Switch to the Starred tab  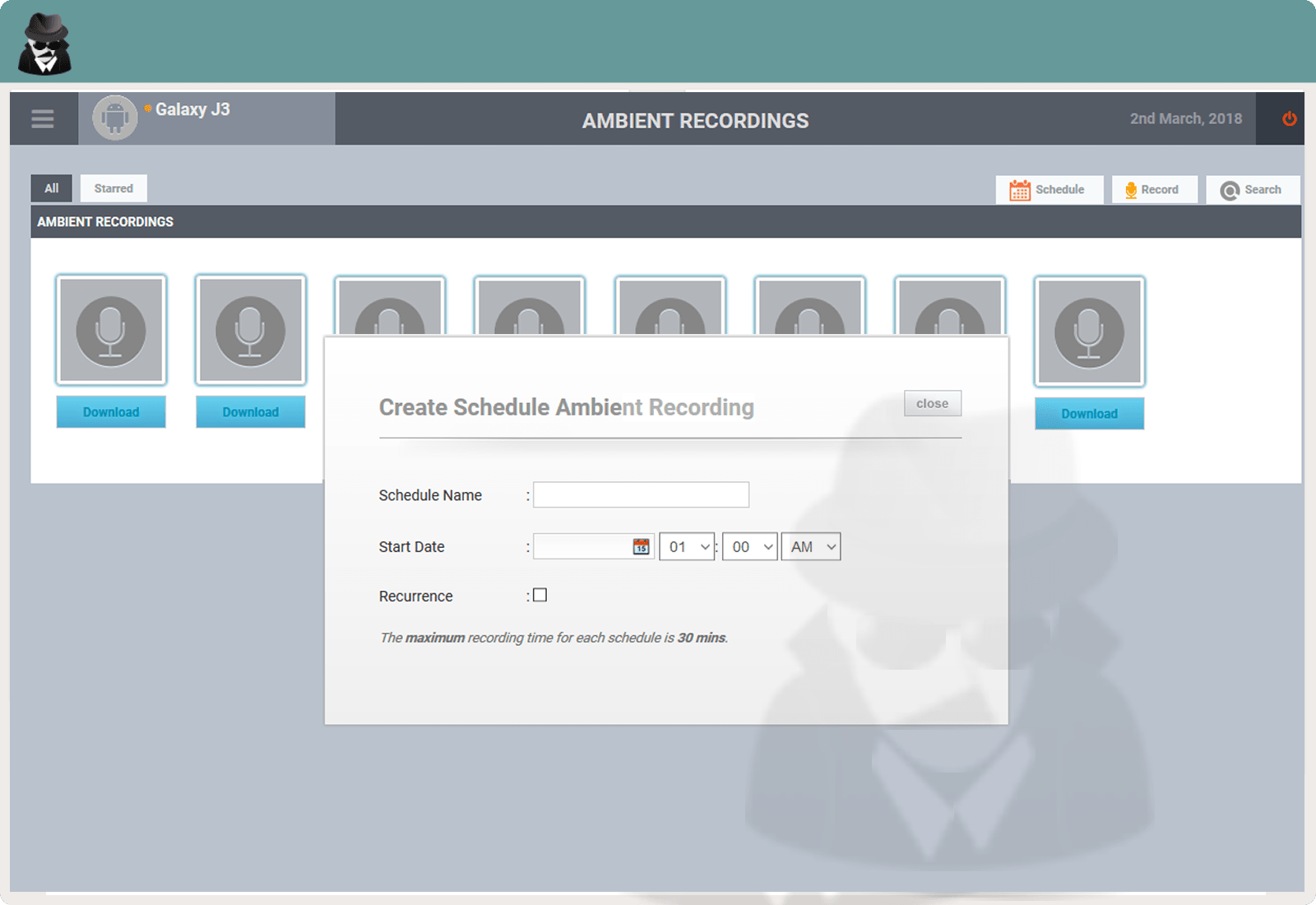coord(114,188)
